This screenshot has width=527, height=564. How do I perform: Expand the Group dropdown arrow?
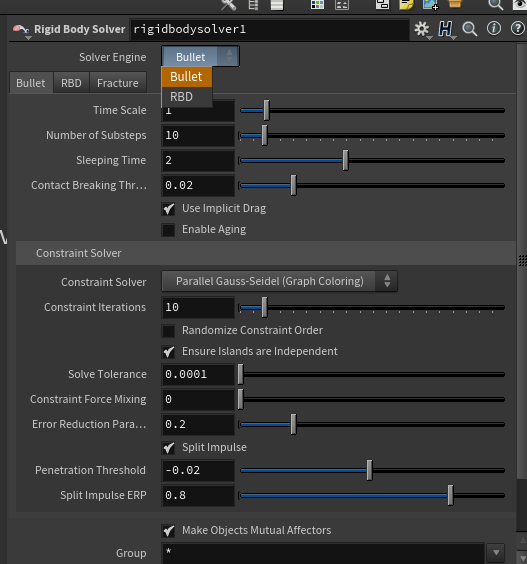pyautogui.click(x=496, y=553)
